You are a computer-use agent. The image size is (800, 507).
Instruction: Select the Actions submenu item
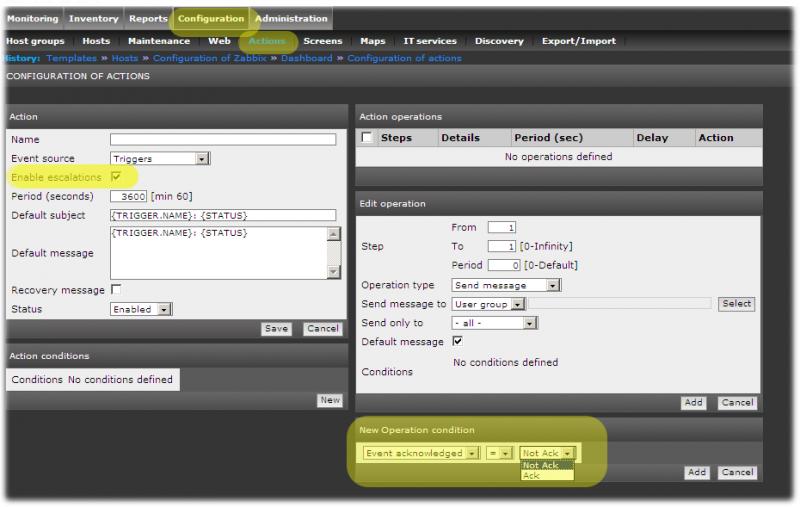(267, 41)
